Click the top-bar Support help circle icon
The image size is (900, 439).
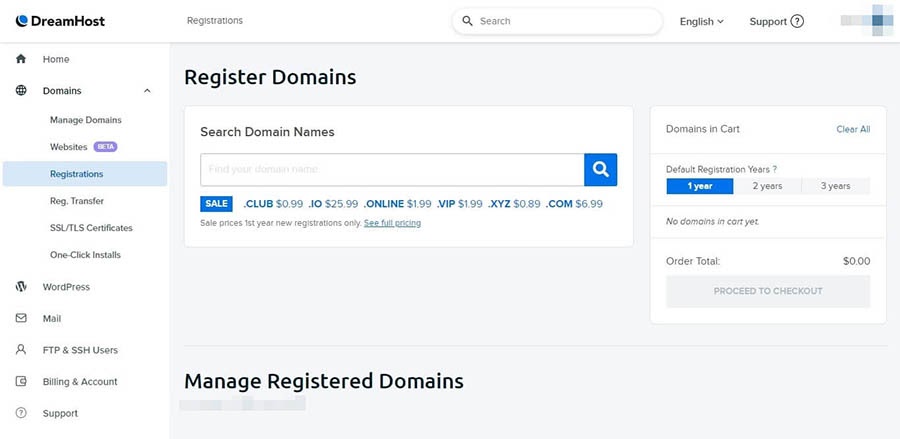tap(797, 21)
